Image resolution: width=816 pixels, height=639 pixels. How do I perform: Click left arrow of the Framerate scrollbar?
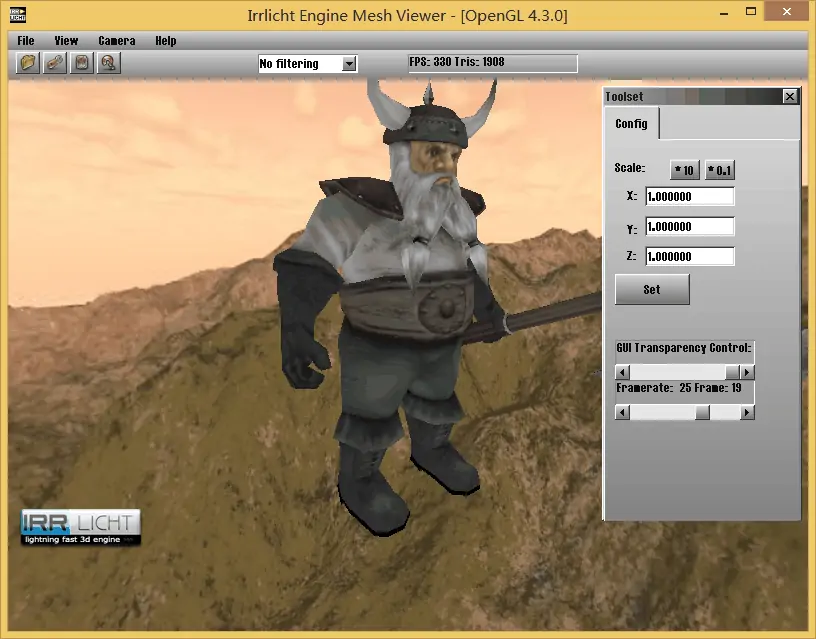pos(623,412)
